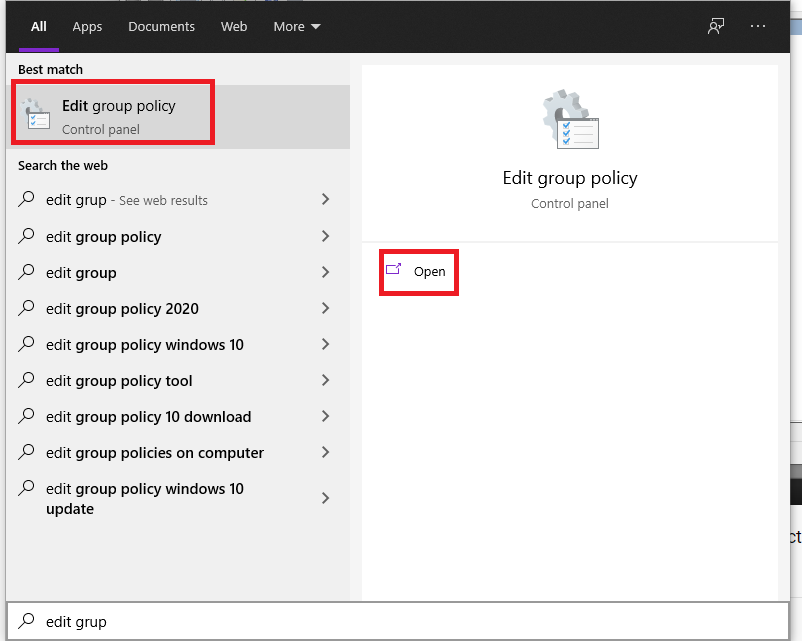Click the search text field containing 'edit grup'
Screen dimensions: 802x641
pos(400,621)
